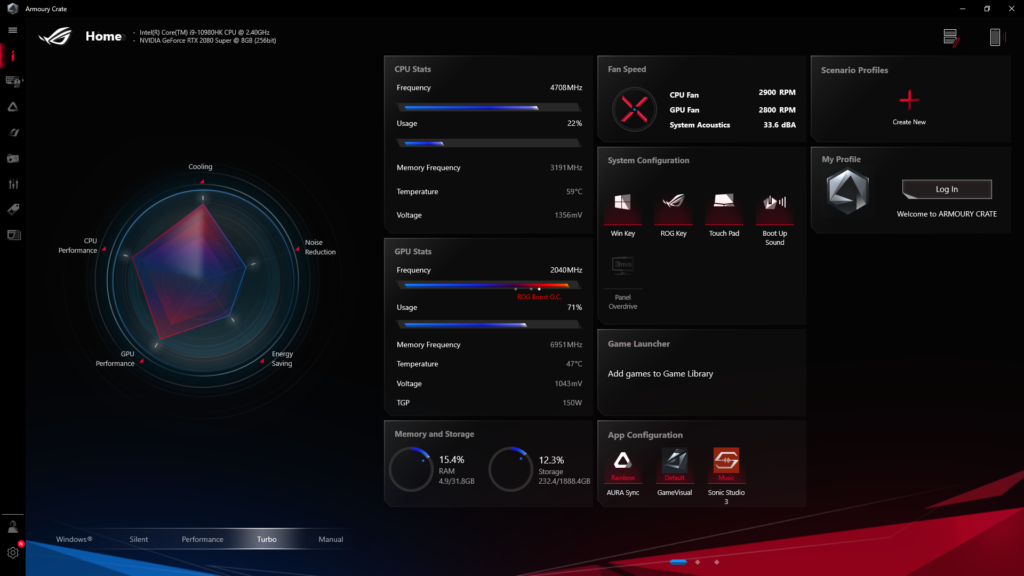Toggle the ROG Key setting

point(673,208)
